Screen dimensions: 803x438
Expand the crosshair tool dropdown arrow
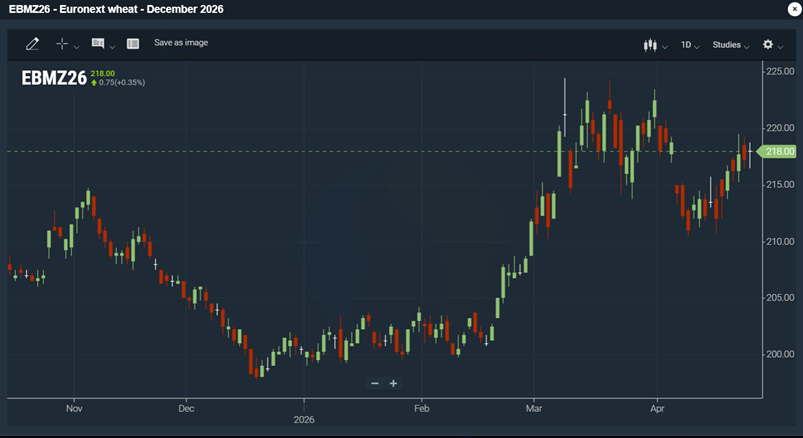tap(77, 46)
